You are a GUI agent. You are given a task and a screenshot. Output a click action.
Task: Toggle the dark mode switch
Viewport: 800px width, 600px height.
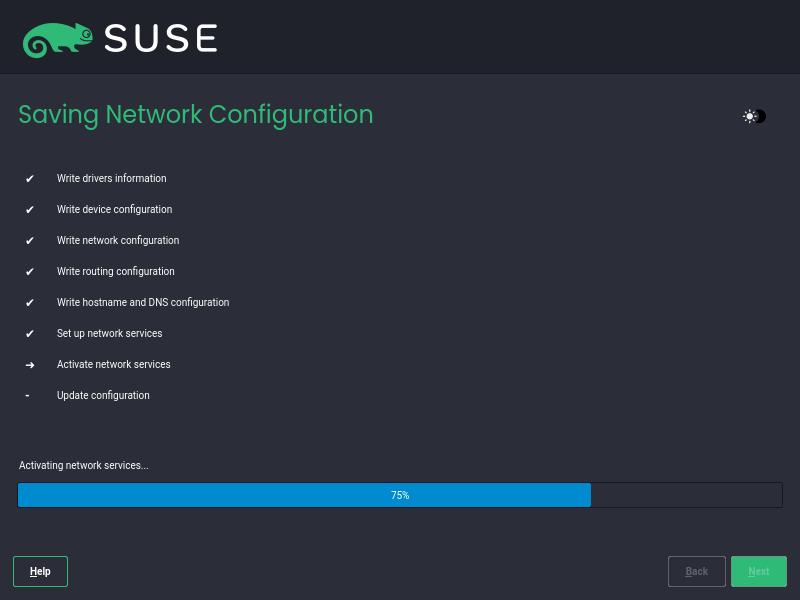[754, 116]
